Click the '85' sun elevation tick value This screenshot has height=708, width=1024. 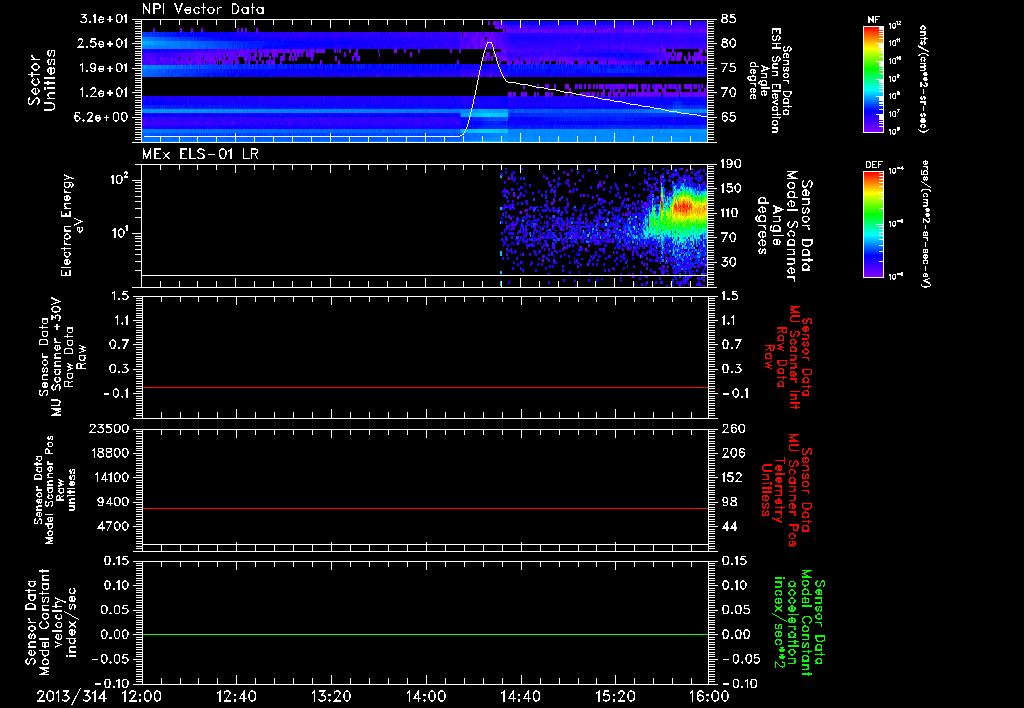(x=729, y=19)
